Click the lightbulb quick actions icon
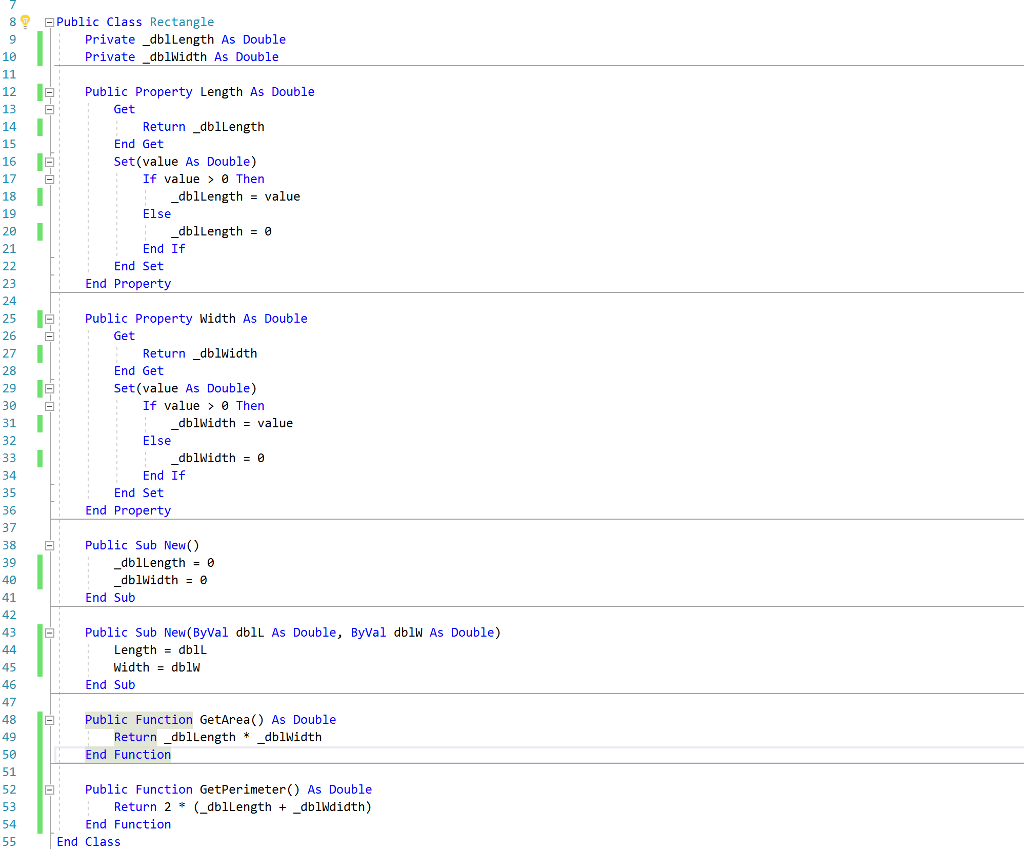The width and height of the screenshot is (1024, 849). (x=26, y=22)
